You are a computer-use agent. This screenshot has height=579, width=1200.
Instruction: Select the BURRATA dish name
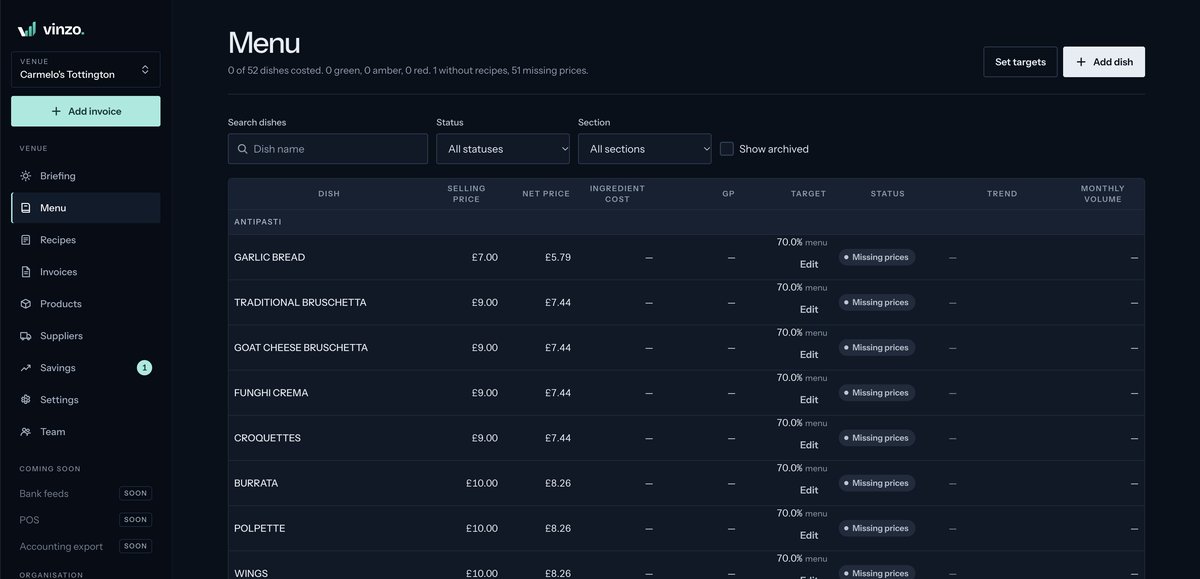click(x=256, y=483)
